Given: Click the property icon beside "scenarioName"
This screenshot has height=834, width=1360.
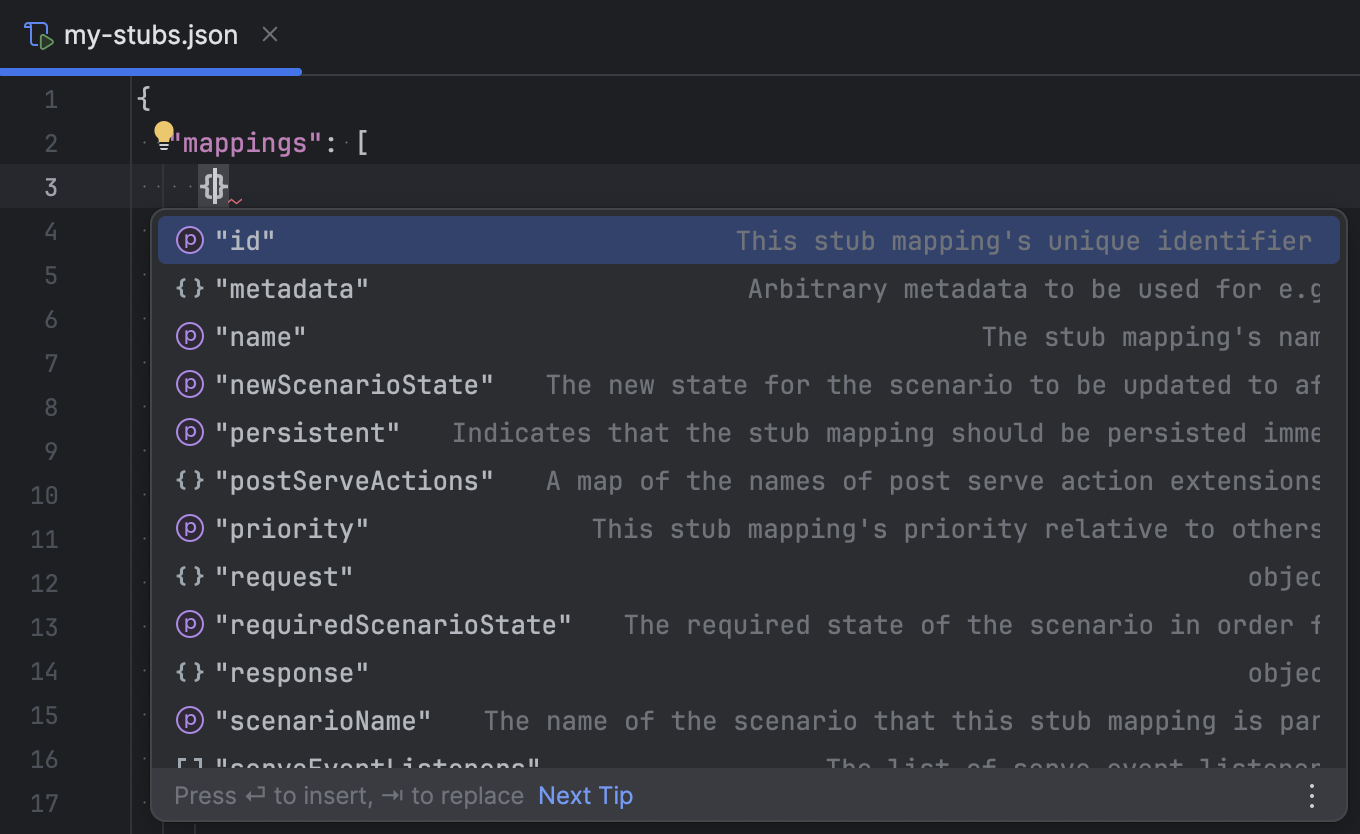Looking at the screenshot, I should [190, 720].
